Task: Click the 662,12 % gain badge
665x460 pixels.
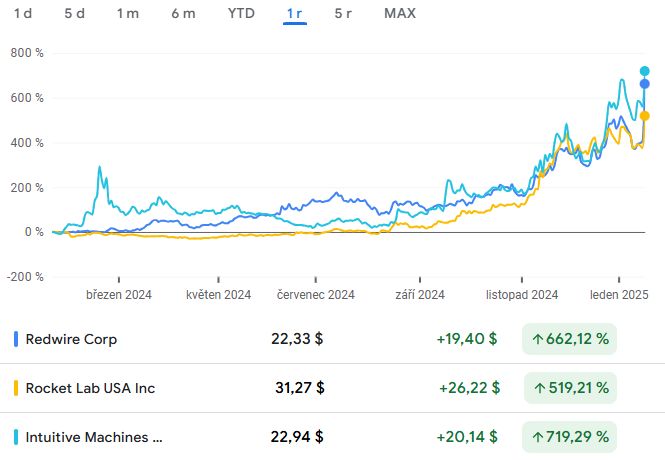Action: click(x=570, y=339)
